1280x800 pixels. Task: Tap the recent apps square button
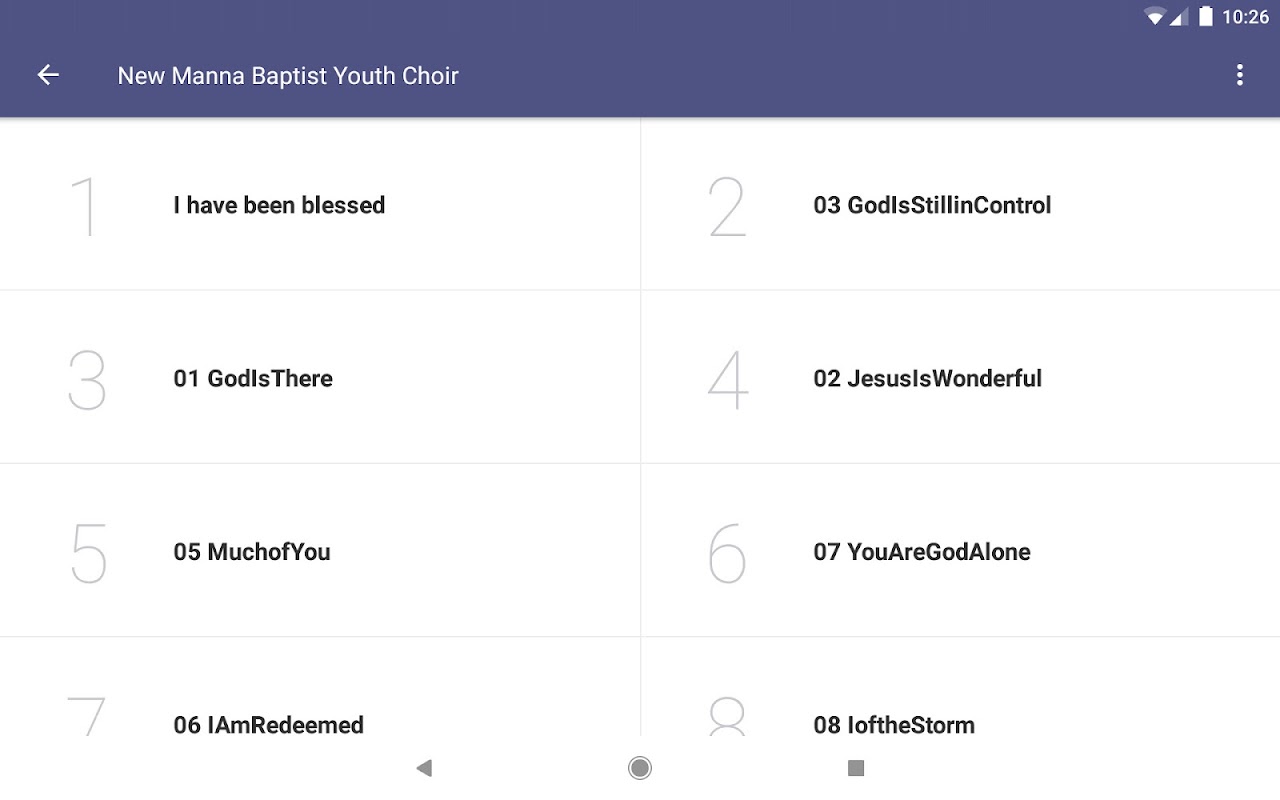point(855,768)
